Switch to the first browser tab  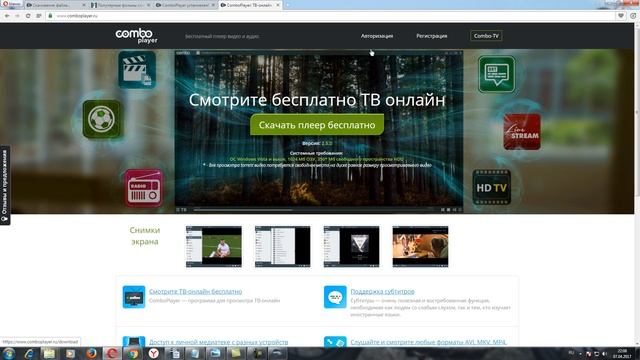tap(55, 5)
